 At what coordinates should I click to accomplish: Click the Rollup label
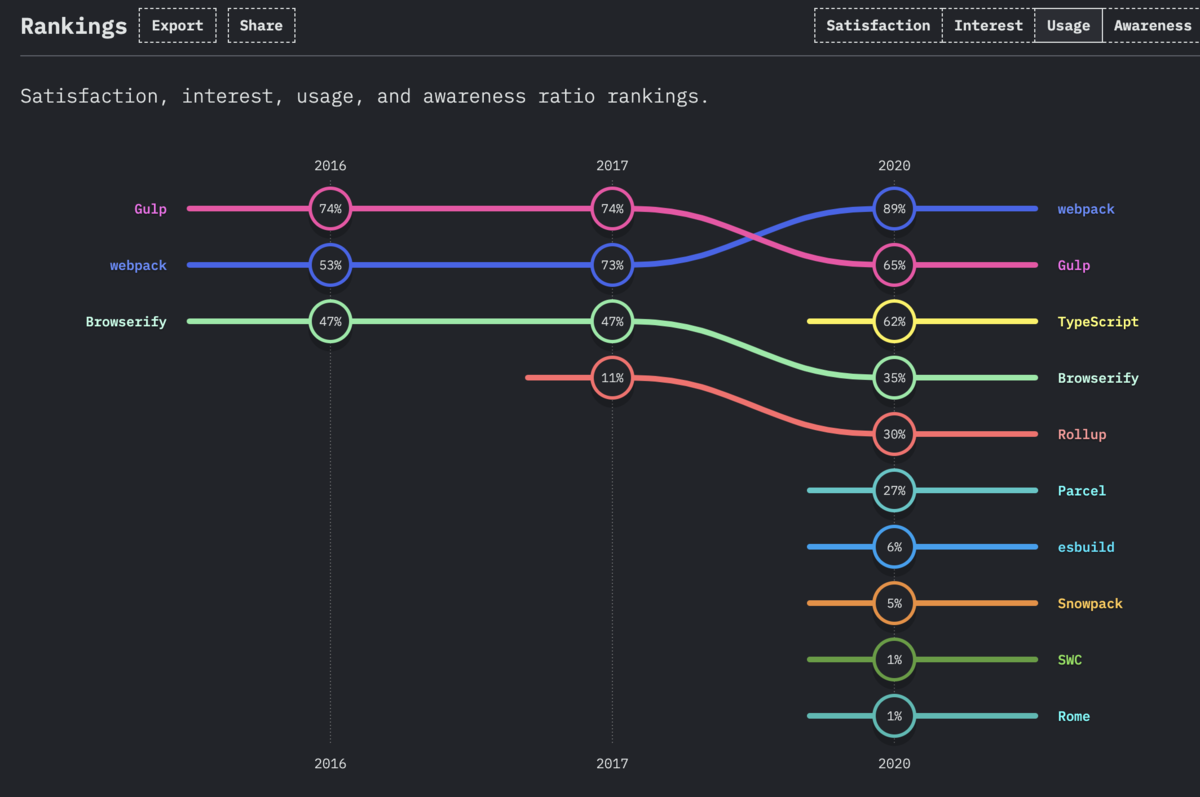click(x=1082, y=434)
